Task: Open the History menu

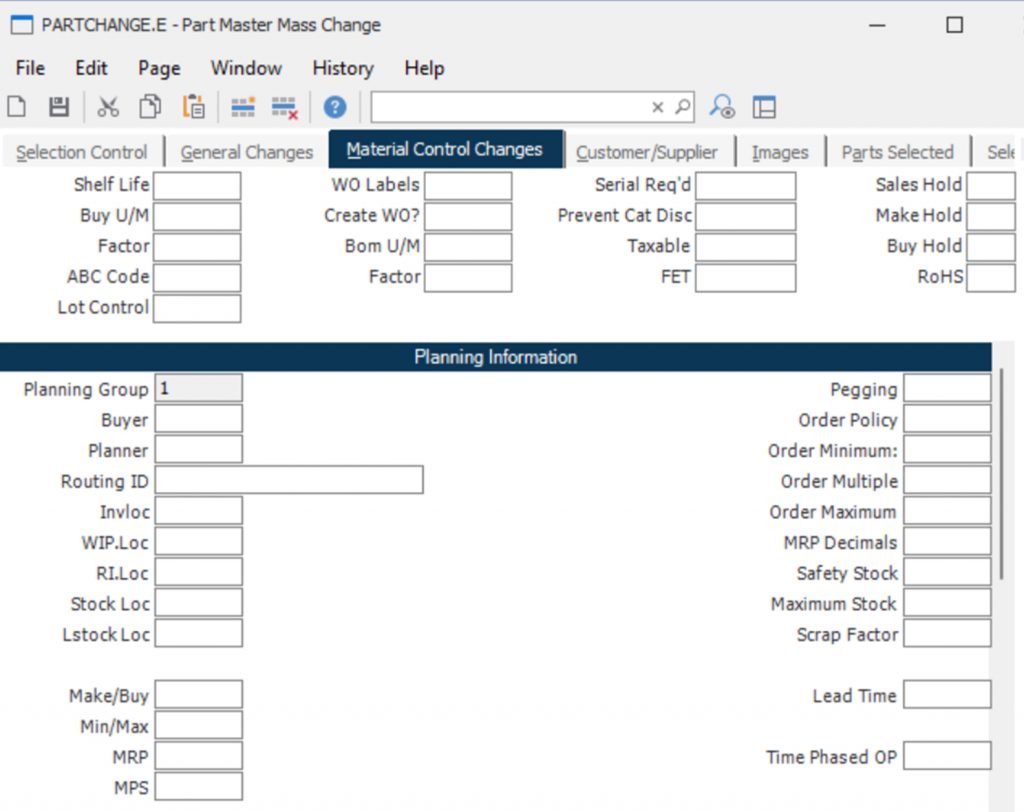Action: [343, 68]
